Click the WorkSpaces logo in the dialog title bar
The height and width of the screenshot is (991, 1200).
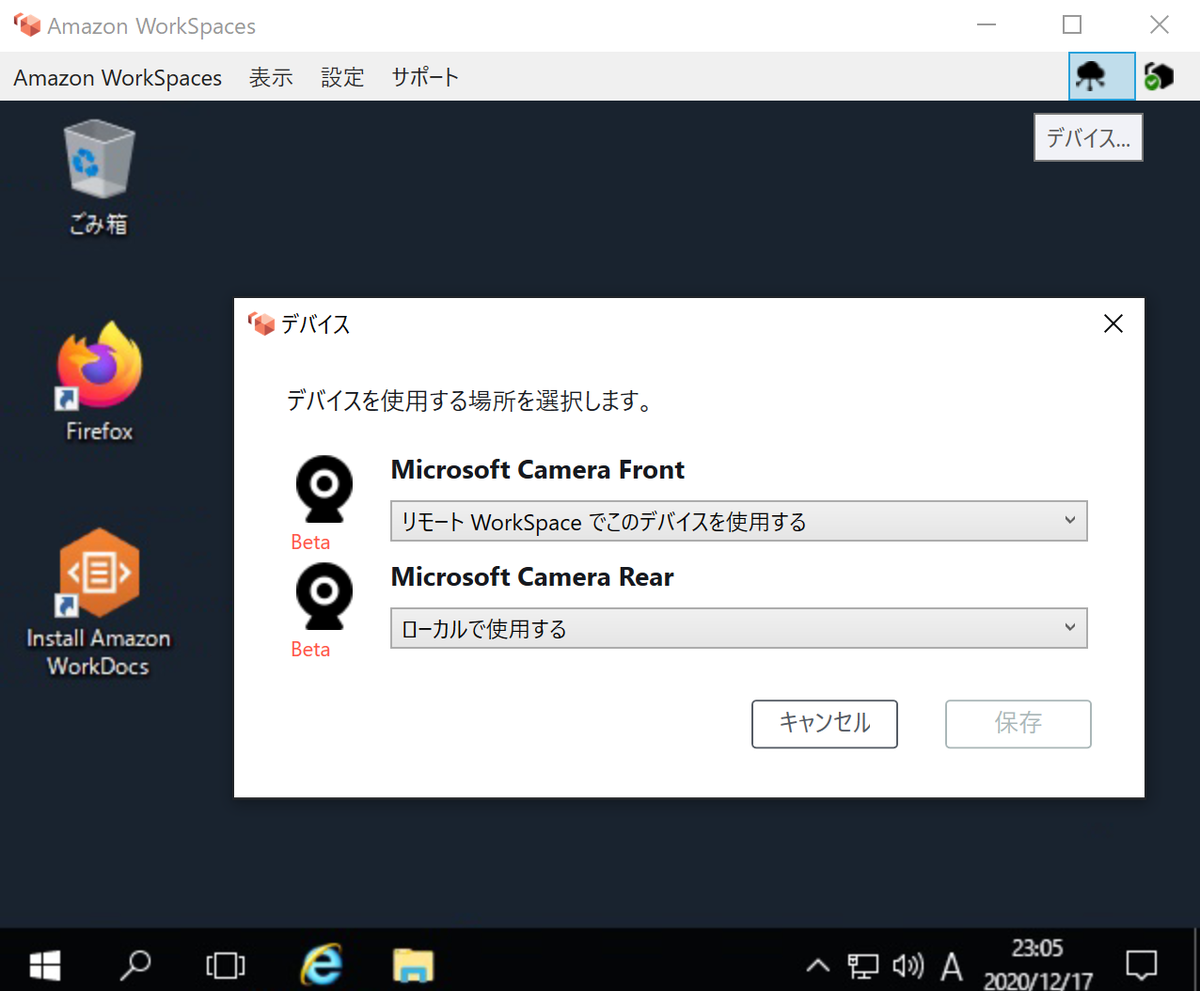(261, 323)
